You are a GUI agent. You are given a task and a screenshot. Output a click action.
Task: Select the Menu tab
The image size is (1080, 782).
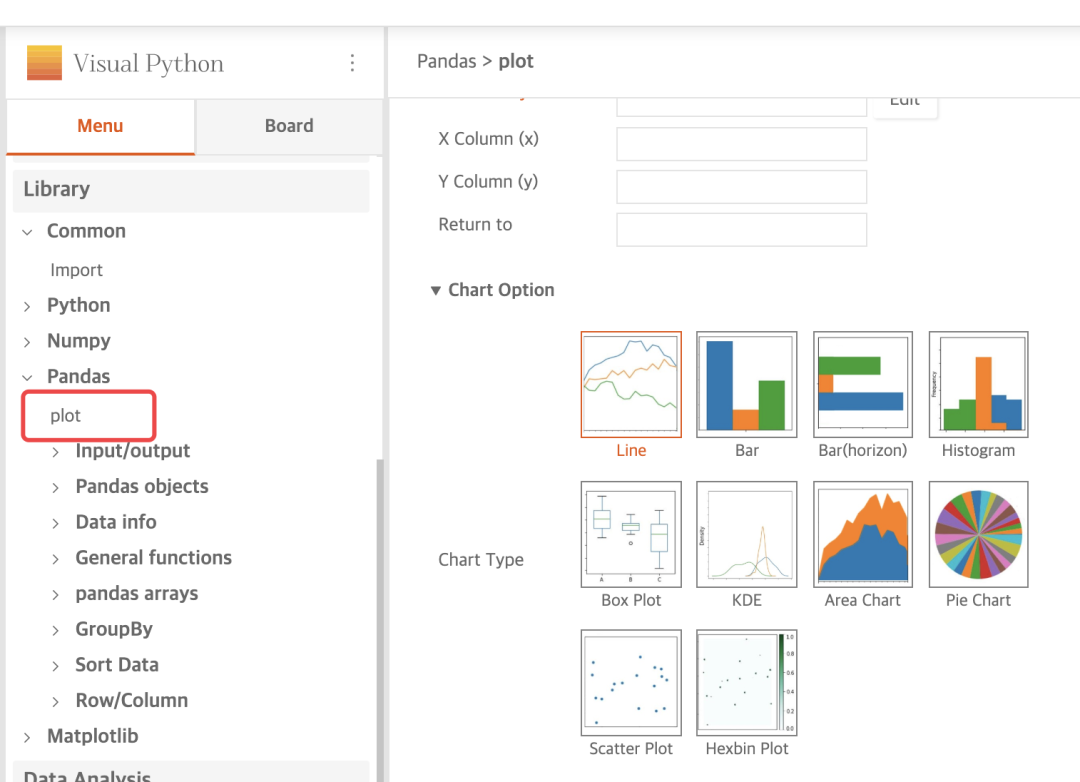click(x=100, y=126)
